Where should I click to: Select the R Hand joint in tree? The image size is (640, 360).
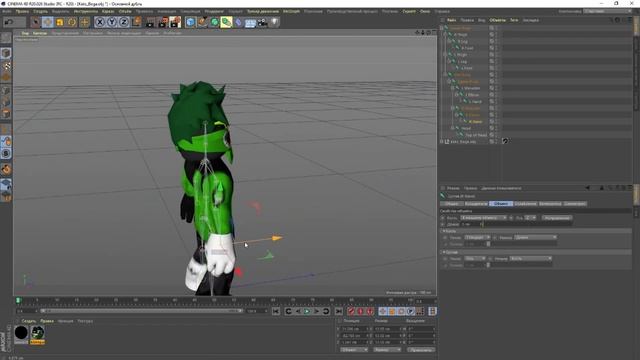point(476,122)
